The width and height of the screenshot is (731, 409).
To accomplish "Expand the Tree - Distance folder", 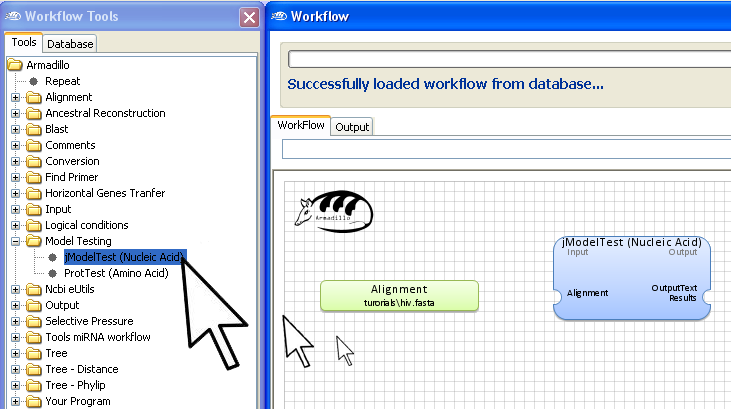I will [15, 369].
